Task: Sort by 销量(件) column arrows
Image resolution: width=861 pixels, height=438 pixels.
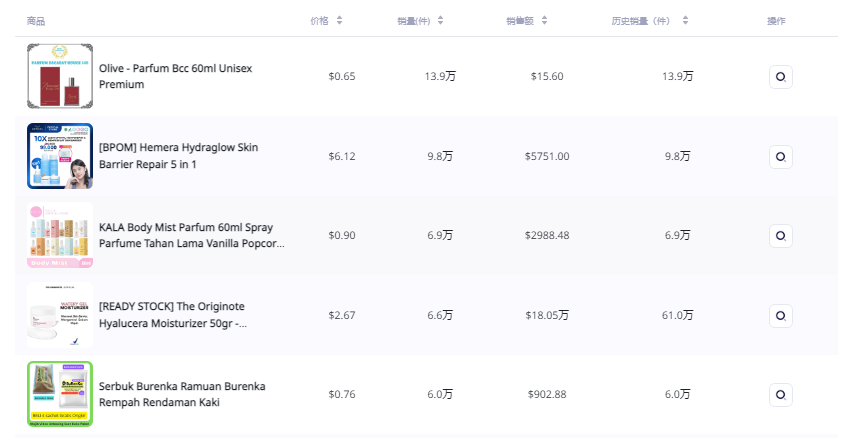Action: tap(440, 20)
